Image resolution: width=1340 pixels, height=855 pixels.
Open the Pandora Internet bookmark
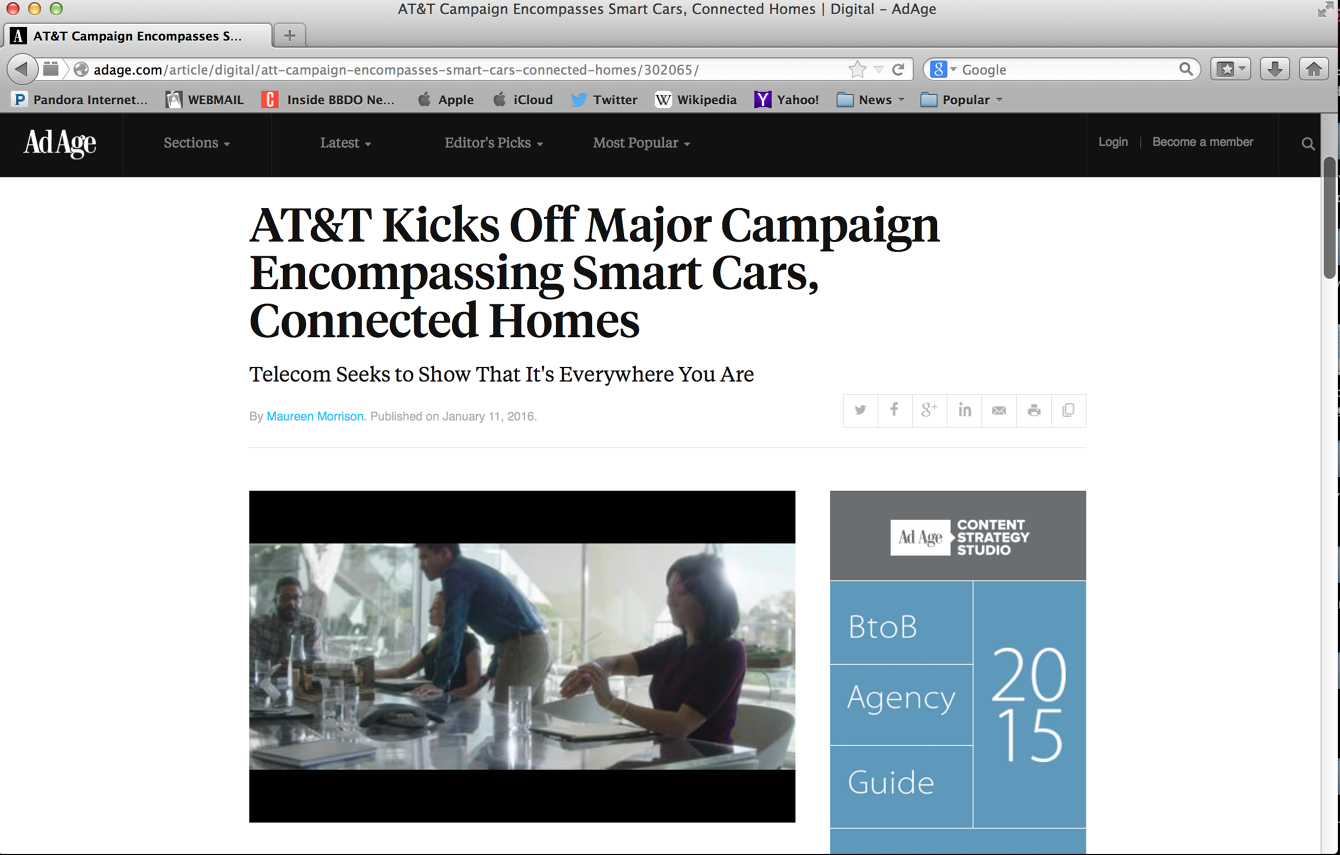(x=80, y=99)
